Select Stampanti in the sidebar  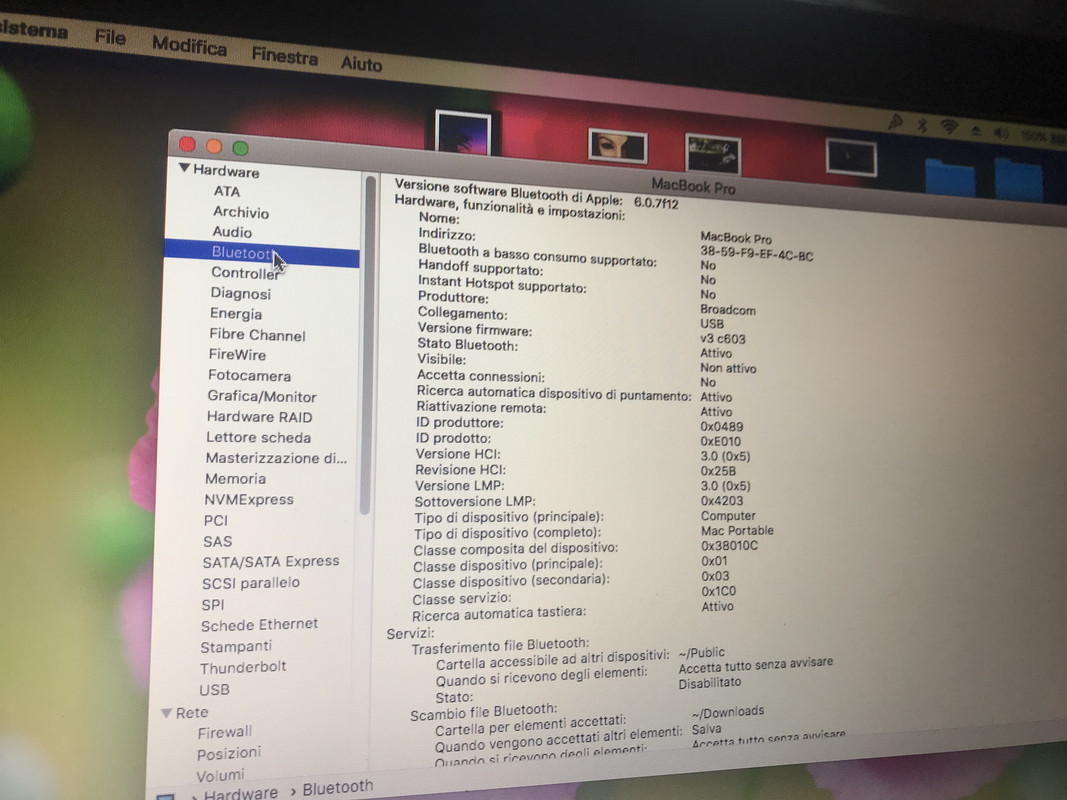235,646
